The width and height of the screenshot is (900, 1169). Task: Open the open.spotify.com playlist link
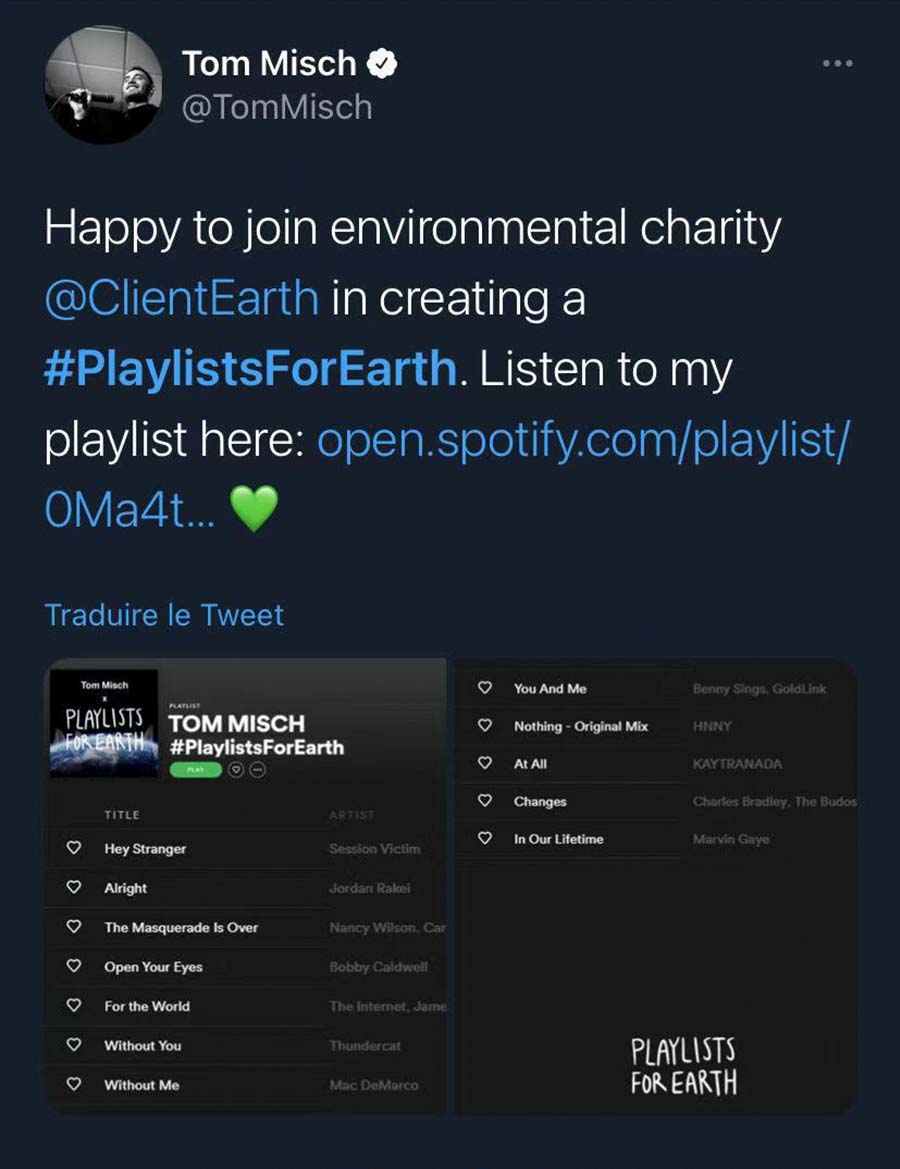click(582, 440)
